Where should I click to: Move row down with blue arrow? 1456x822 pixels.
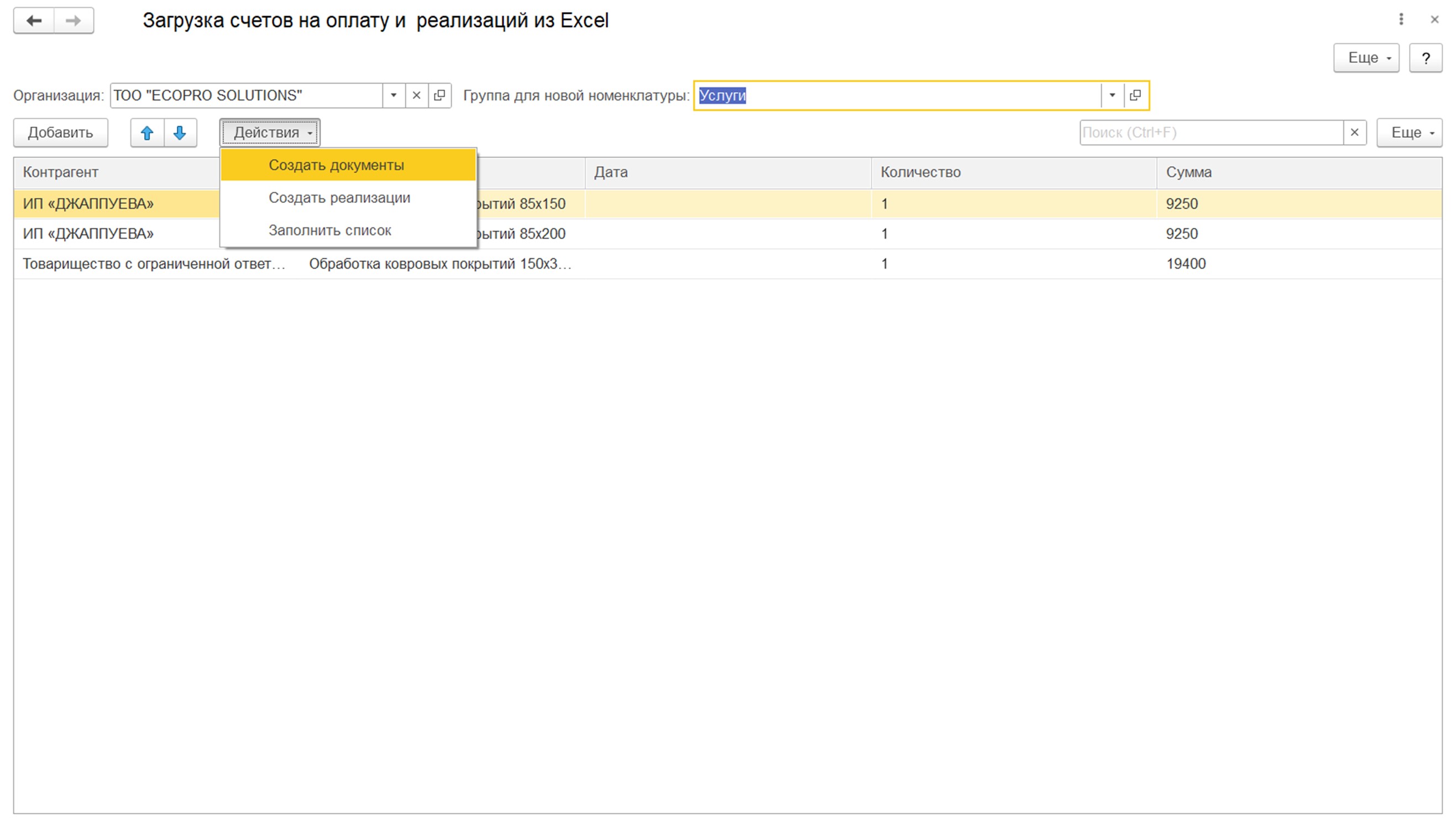click(180, 133)
